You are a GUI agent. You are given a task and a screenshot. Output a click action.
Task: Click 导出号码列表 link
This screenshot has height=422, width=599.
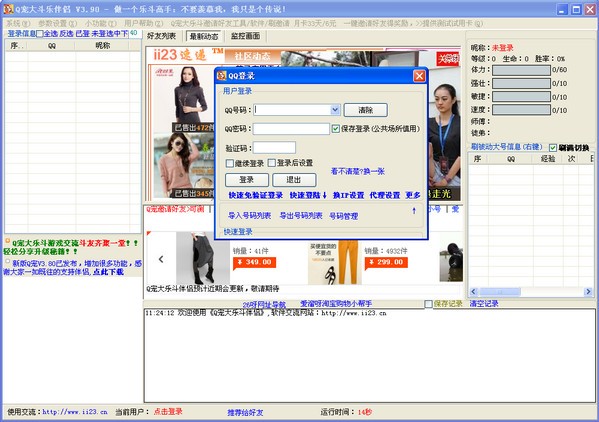301,216
